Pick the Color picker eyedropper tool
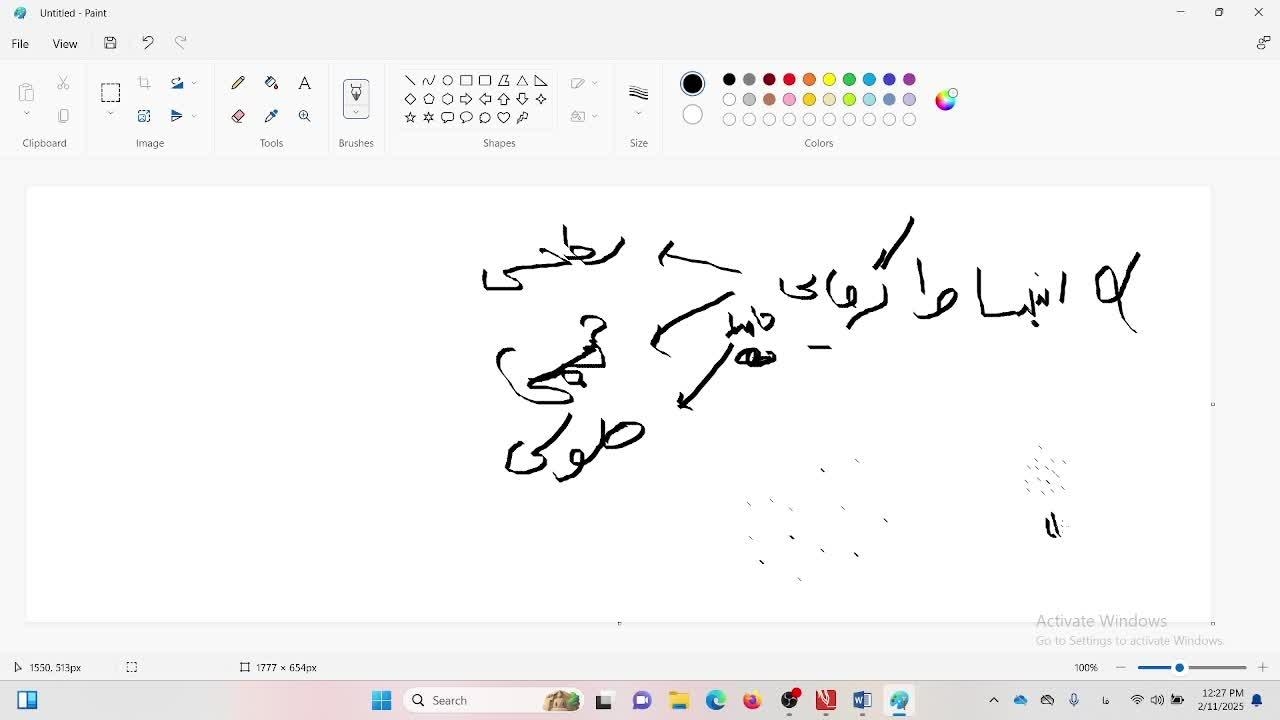Screen dimensions: 1280x720 click(x=271, y=116)
